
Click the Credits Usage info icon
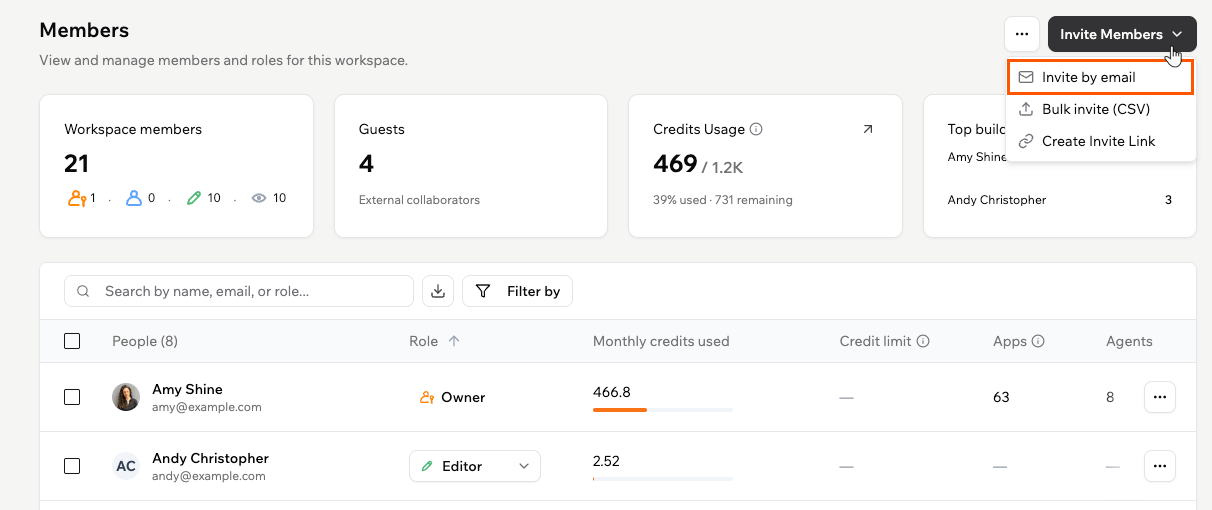(x=756, y=129)
